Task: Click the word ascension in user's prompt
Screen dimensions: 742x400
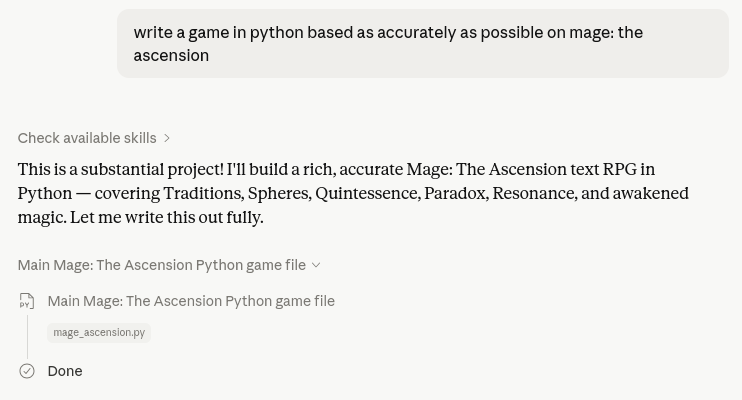Action: [x=171, y=55]
